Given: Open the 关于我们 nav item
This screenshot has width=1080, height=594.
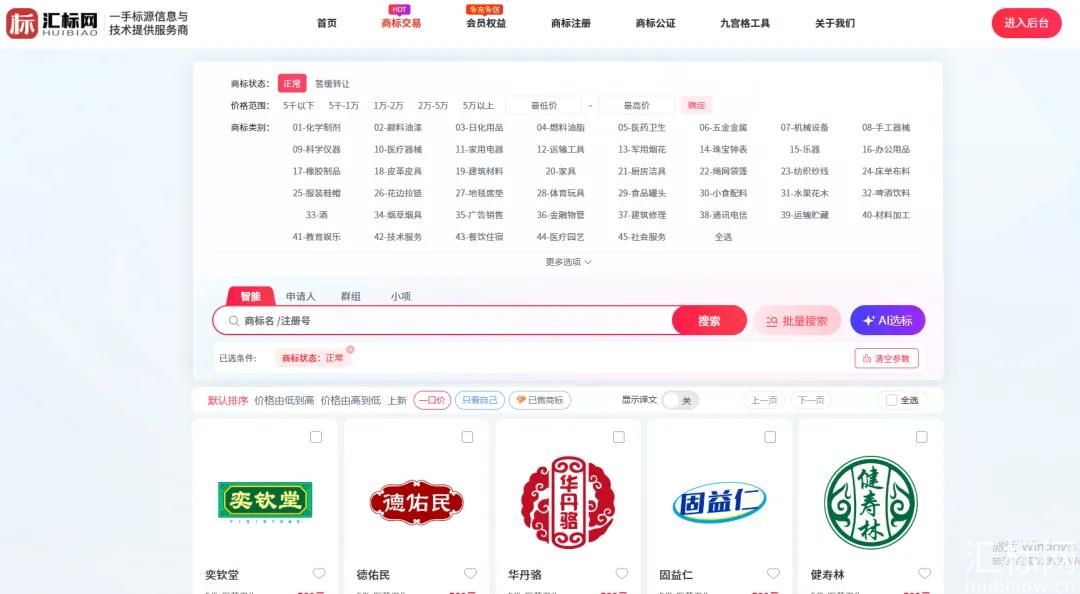Looking at the screenshot, I should coord(835,23).
